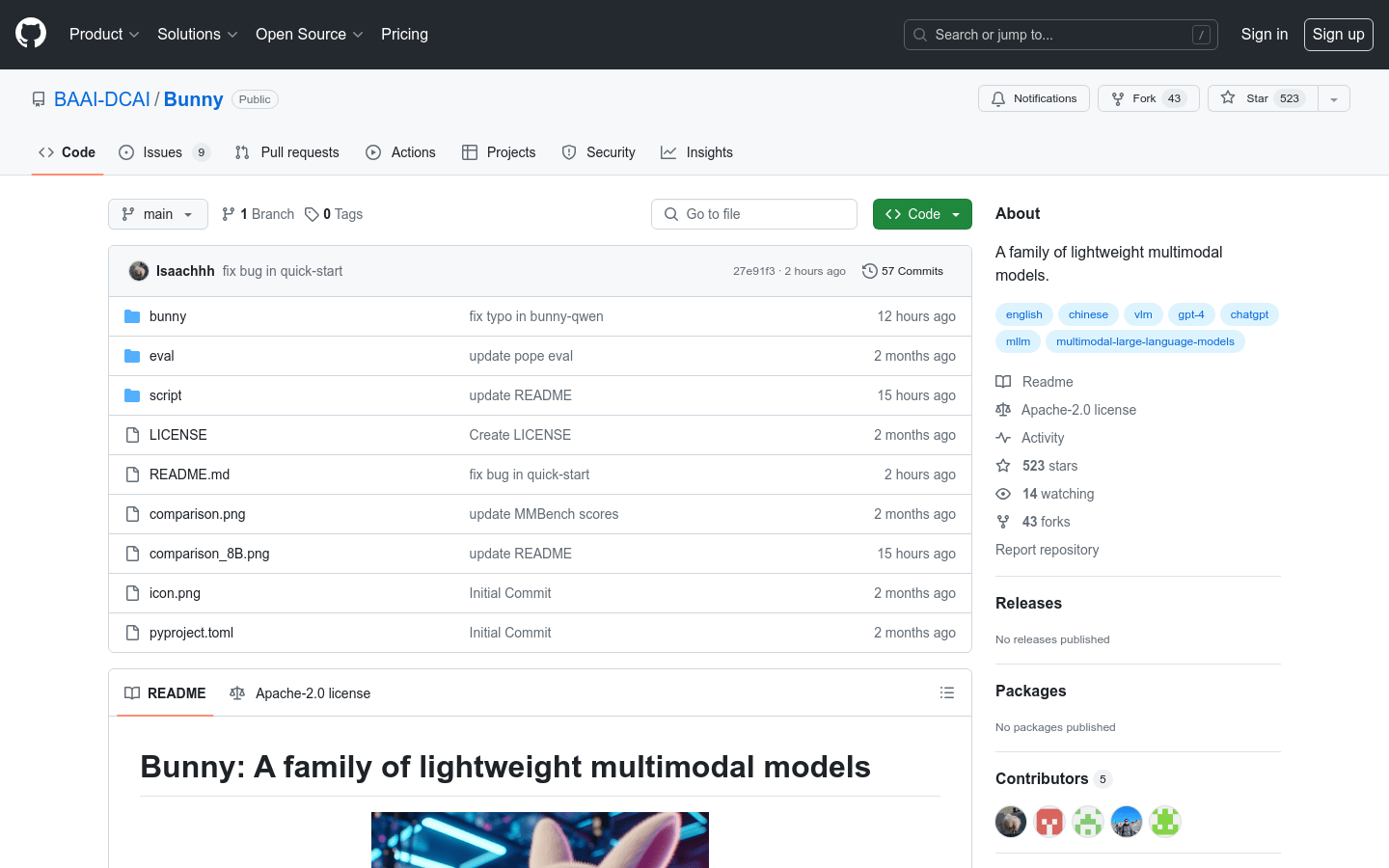Click the Search or jump to field

(x=1061, y=35)
